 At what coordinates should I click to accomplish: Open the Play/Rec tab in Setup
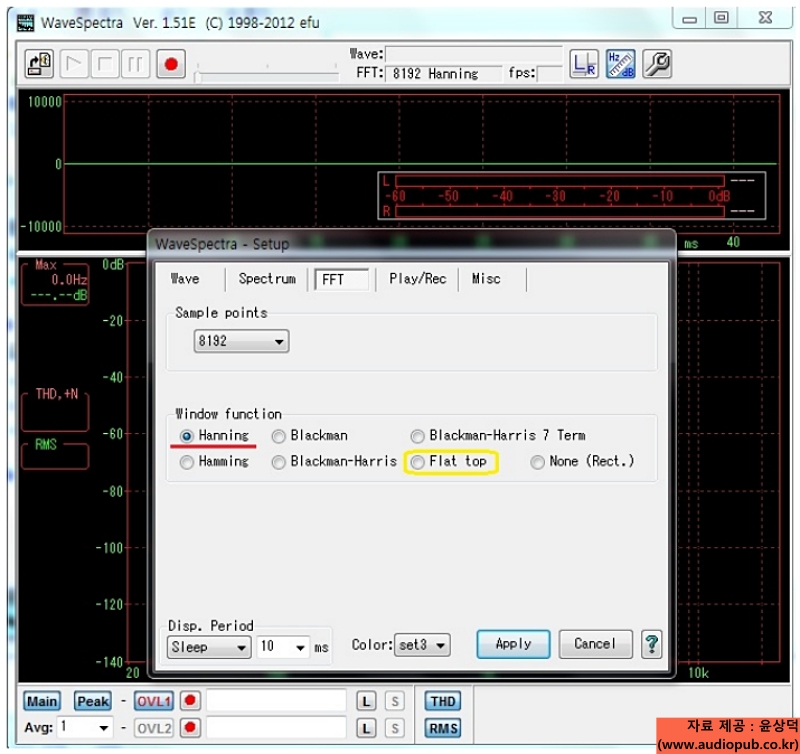click(x=417, y=279)
